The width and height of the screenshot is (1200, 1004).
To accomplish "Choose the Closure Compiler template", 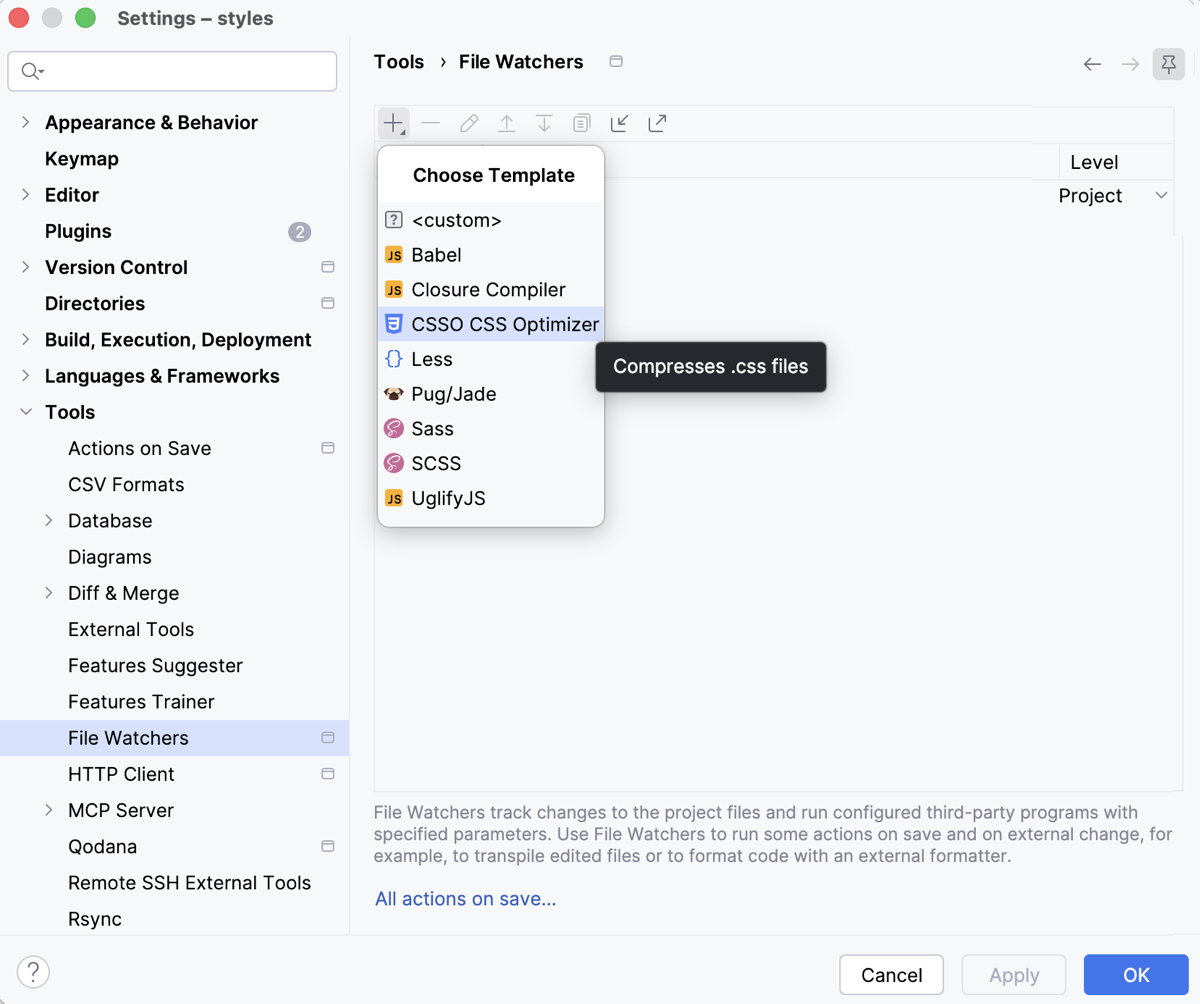I will 491,290.
